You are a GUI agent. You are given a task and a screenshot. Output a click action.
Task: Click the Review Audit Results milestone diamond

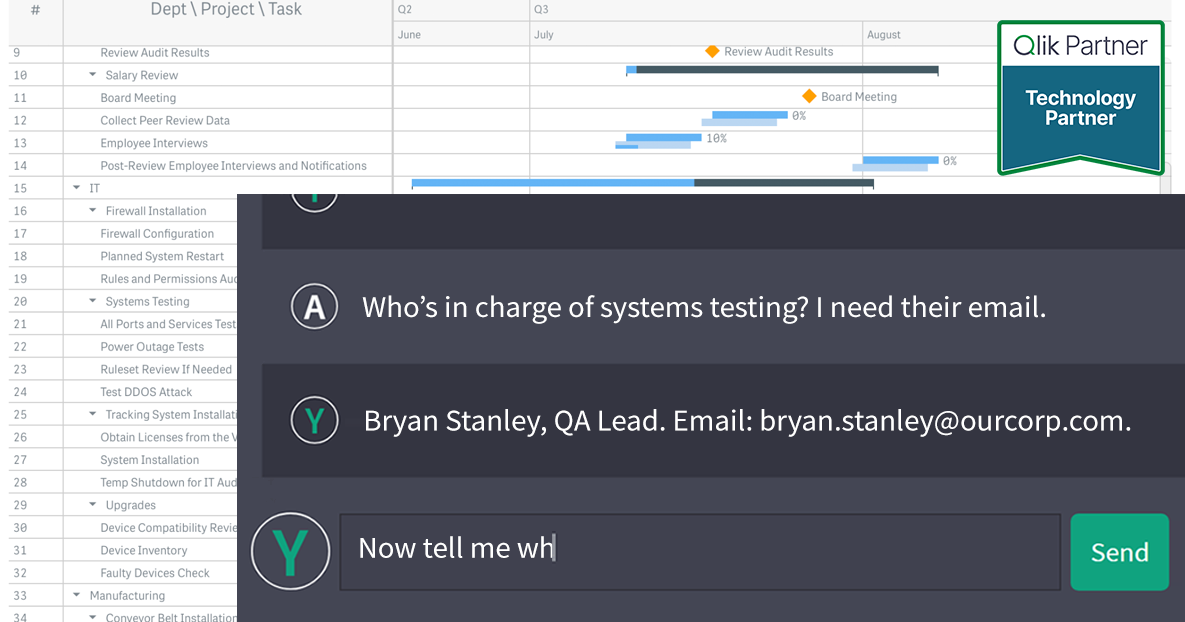click(714, 50)
